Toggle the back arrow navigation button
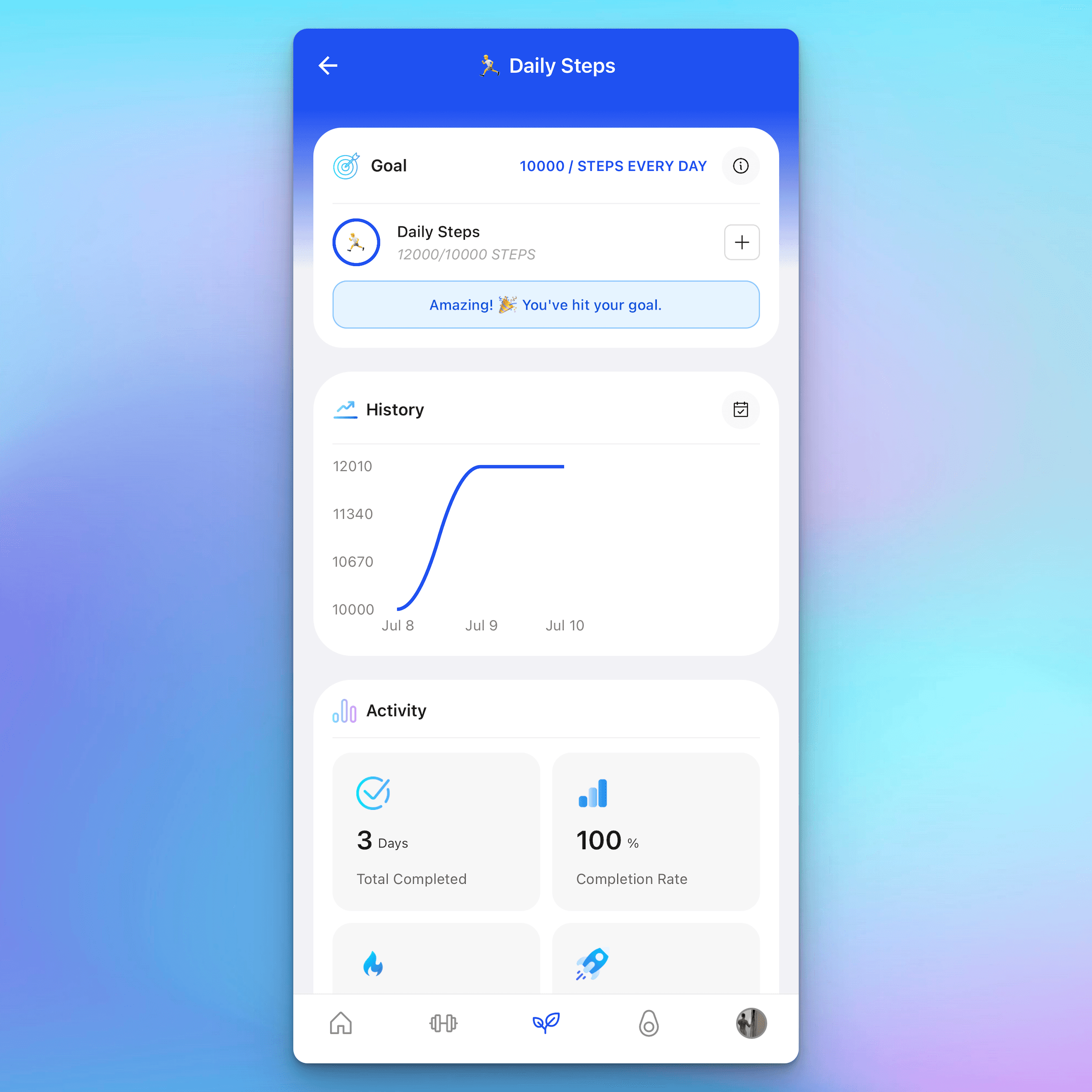Image resolution: width=1092 pixels, height=1092 pixels. 329,65
